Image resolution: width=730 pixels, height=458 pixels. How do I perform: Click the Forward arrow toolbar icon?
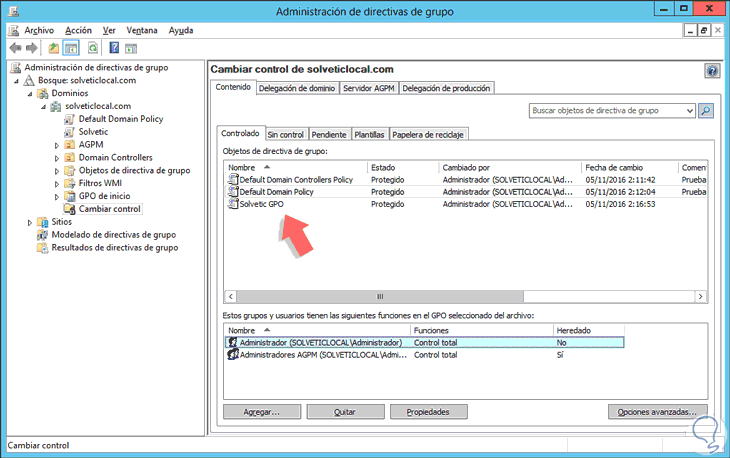coord(32,48)
